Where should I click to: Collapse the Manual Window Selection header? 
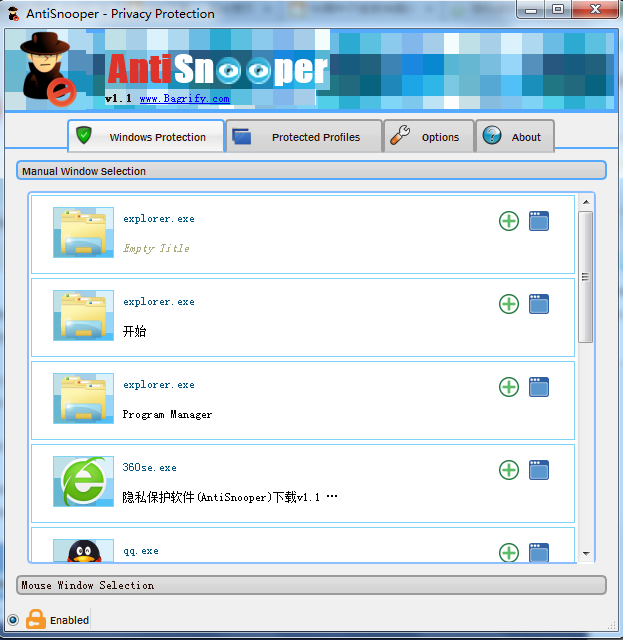(x=311, y=171)
